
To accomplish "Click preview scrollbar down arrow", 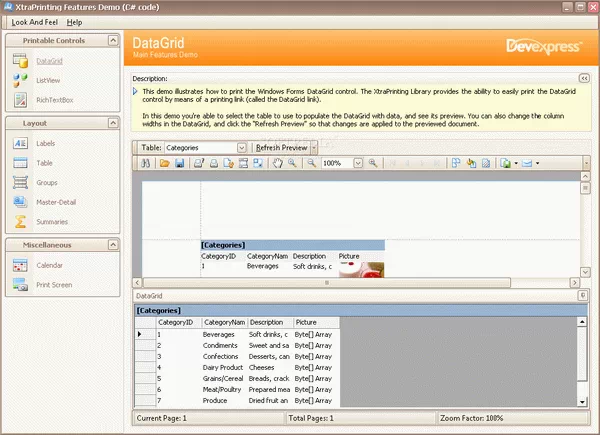I will 585,272.
